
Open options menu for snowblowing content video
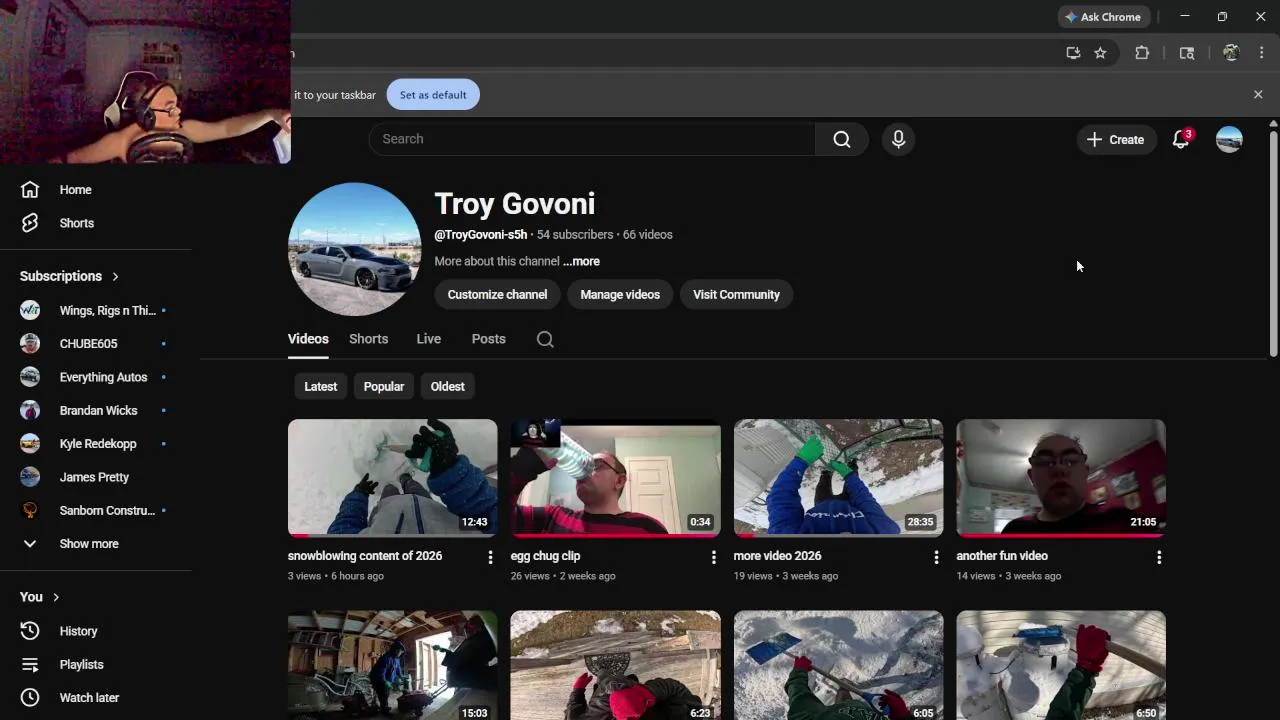(x=490, y=557)
